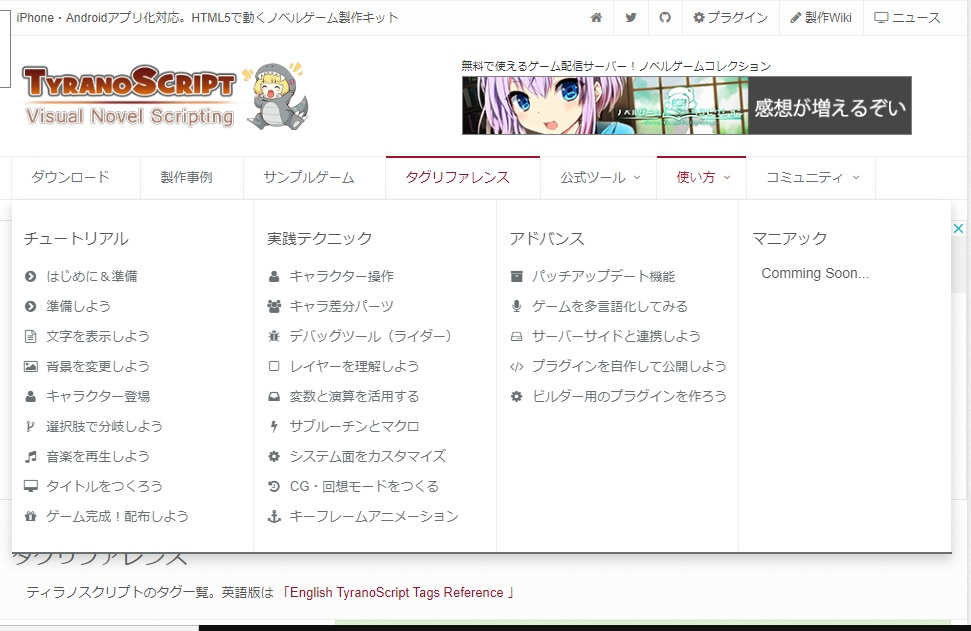
Task: Open the デバッグツール（ライダー） page
Action: pos(371,336)
